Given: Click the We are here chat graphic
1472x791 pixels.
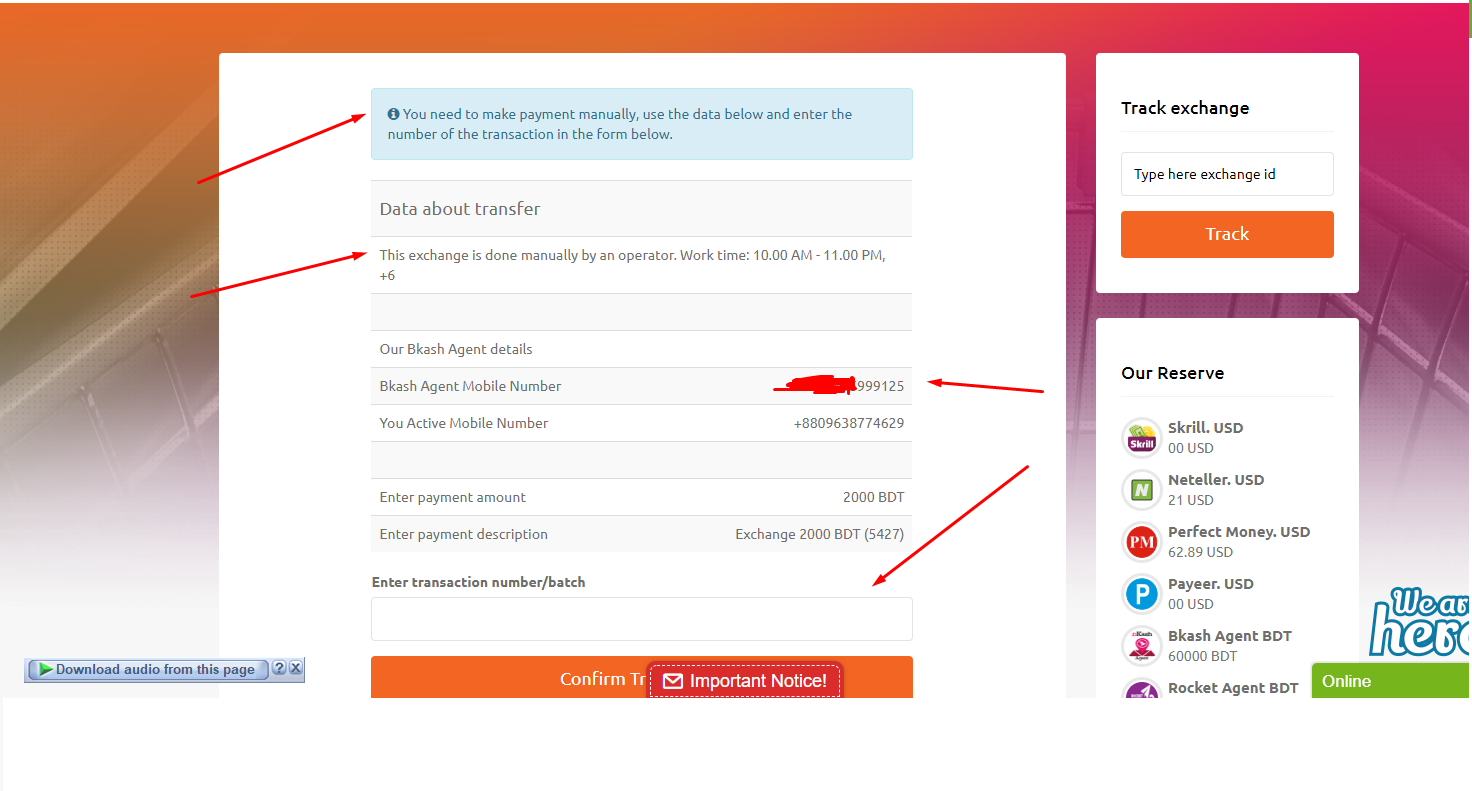Looking at the screenshot, I should tap(1420, 622).
